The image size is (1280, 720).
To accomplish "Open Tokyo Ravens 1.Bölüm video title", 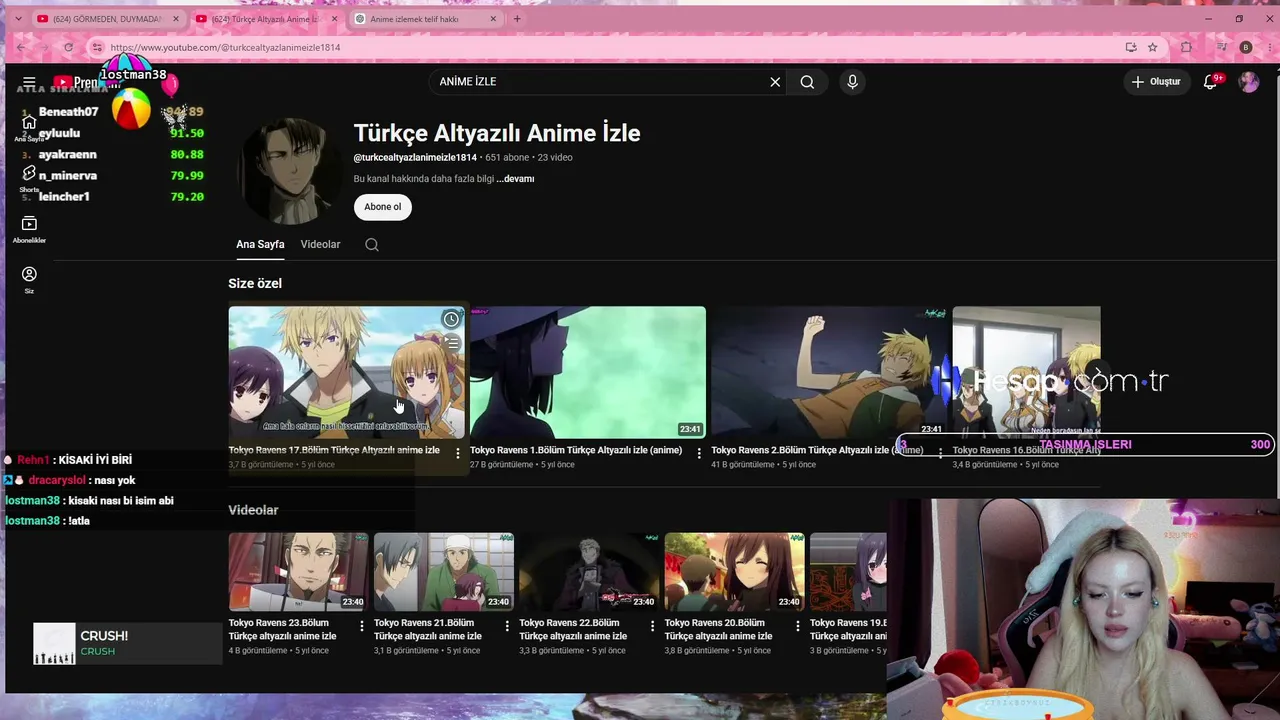I will [x=576, y=451].
